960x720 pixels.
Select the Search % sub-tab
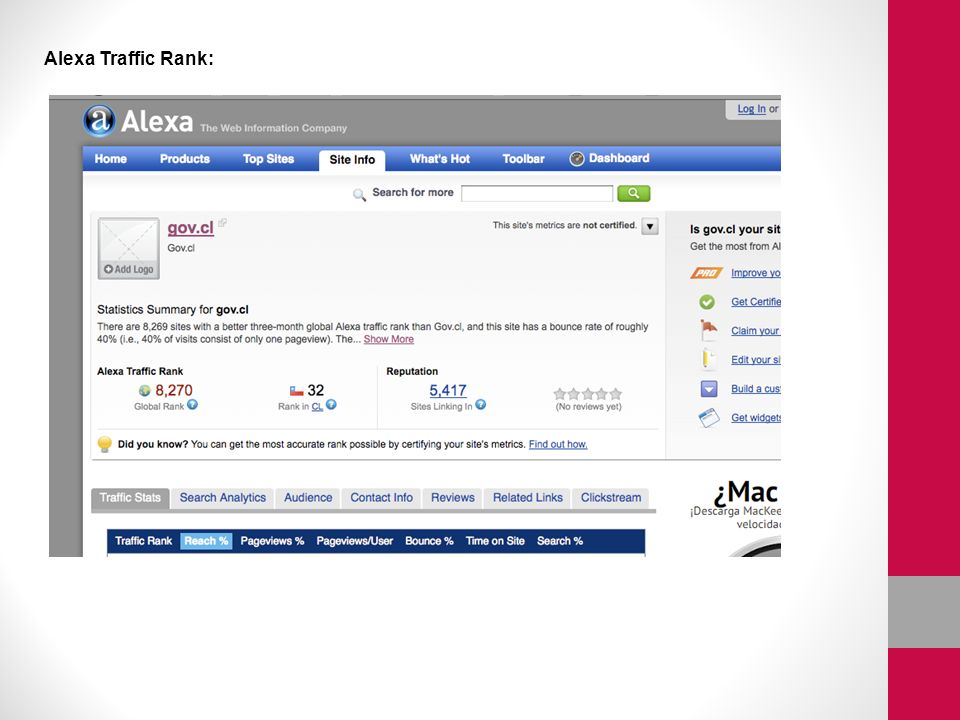pyautogui.click(x=560, y=541)
